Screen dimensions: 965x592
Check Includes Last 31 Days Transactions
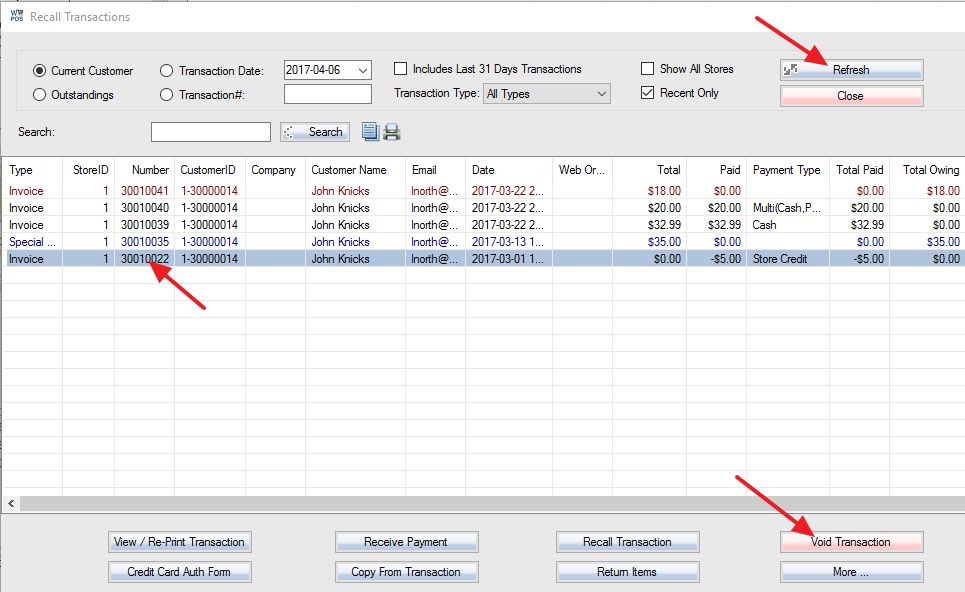400,69
